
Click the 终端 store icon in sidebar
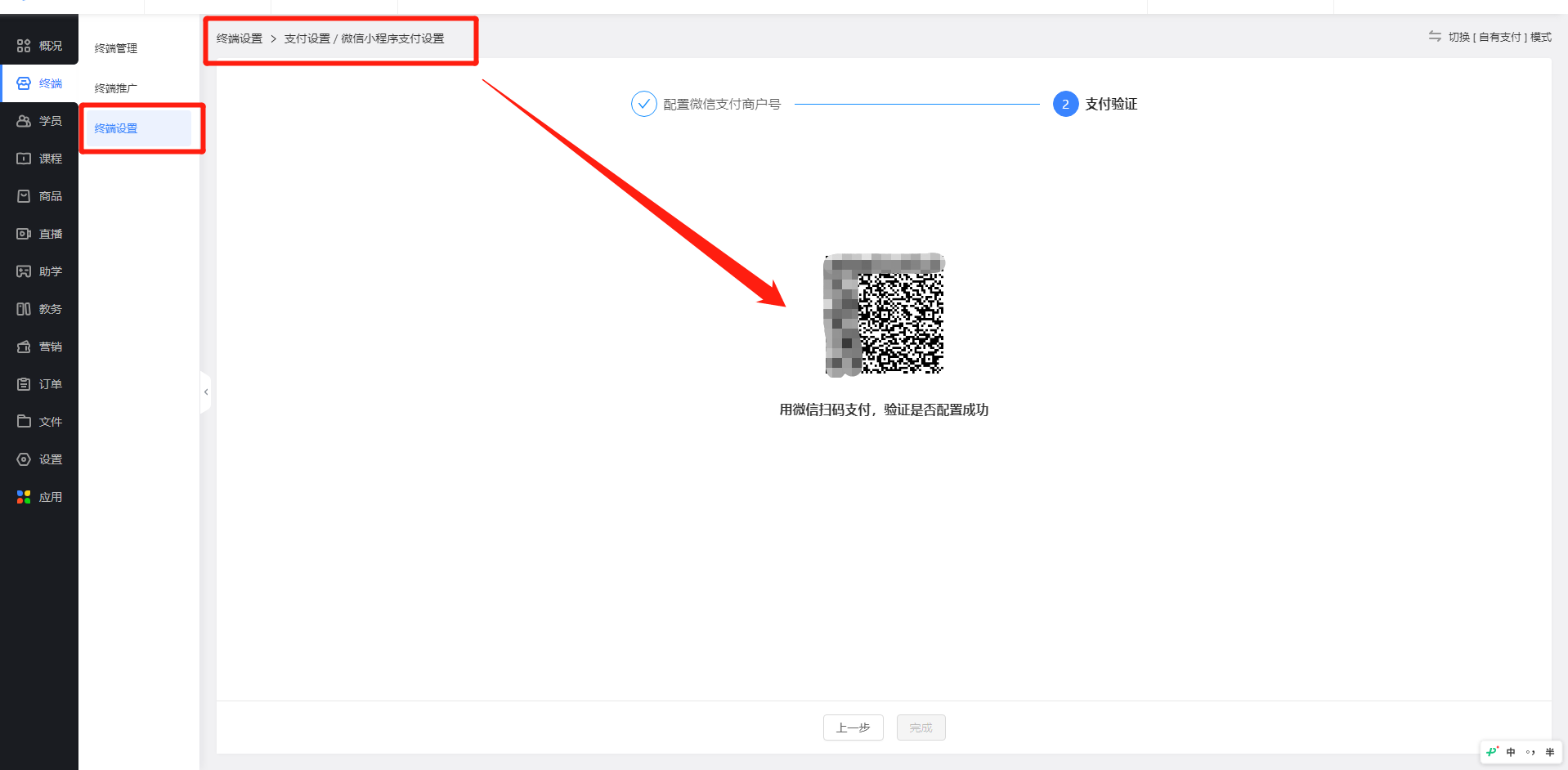pos(24,83)
